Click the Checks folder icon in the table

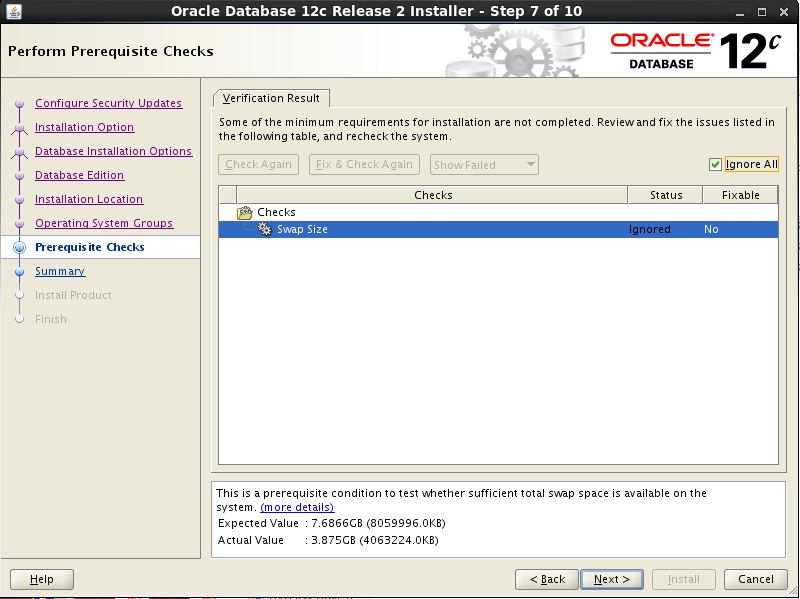pyautogui.click(x=245, y=212)
